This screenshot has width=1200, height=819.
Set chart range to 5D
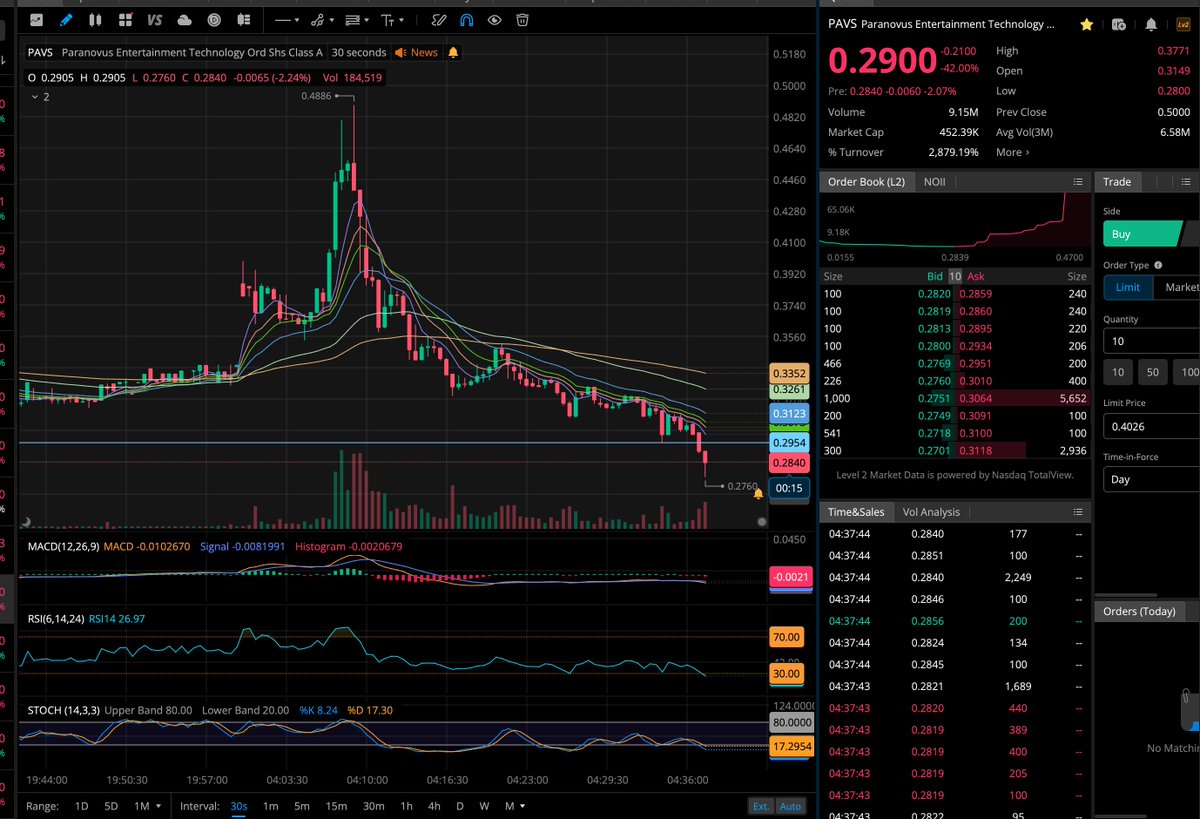111,806
